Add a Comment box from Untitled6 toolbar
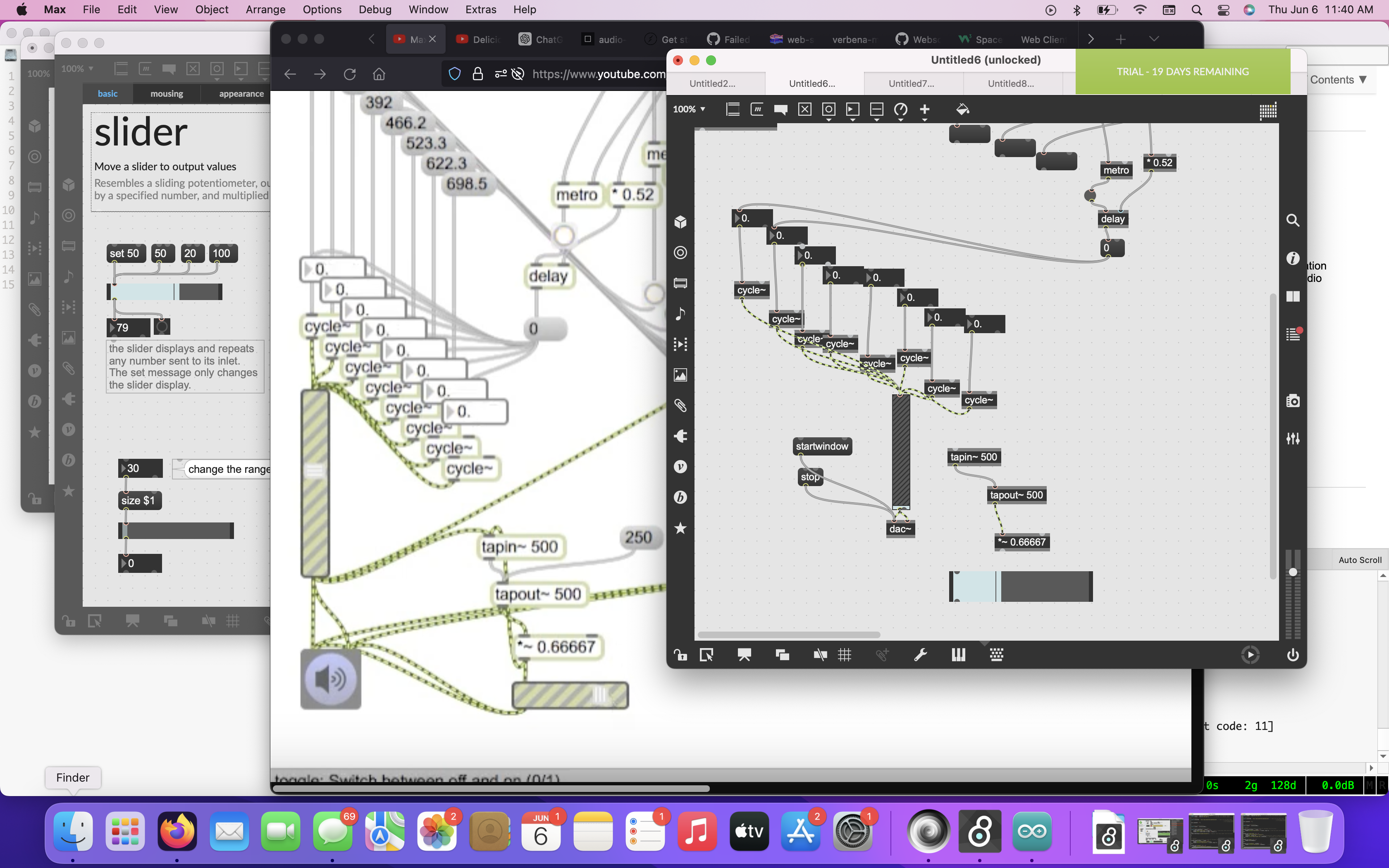 tap(780, 109)
